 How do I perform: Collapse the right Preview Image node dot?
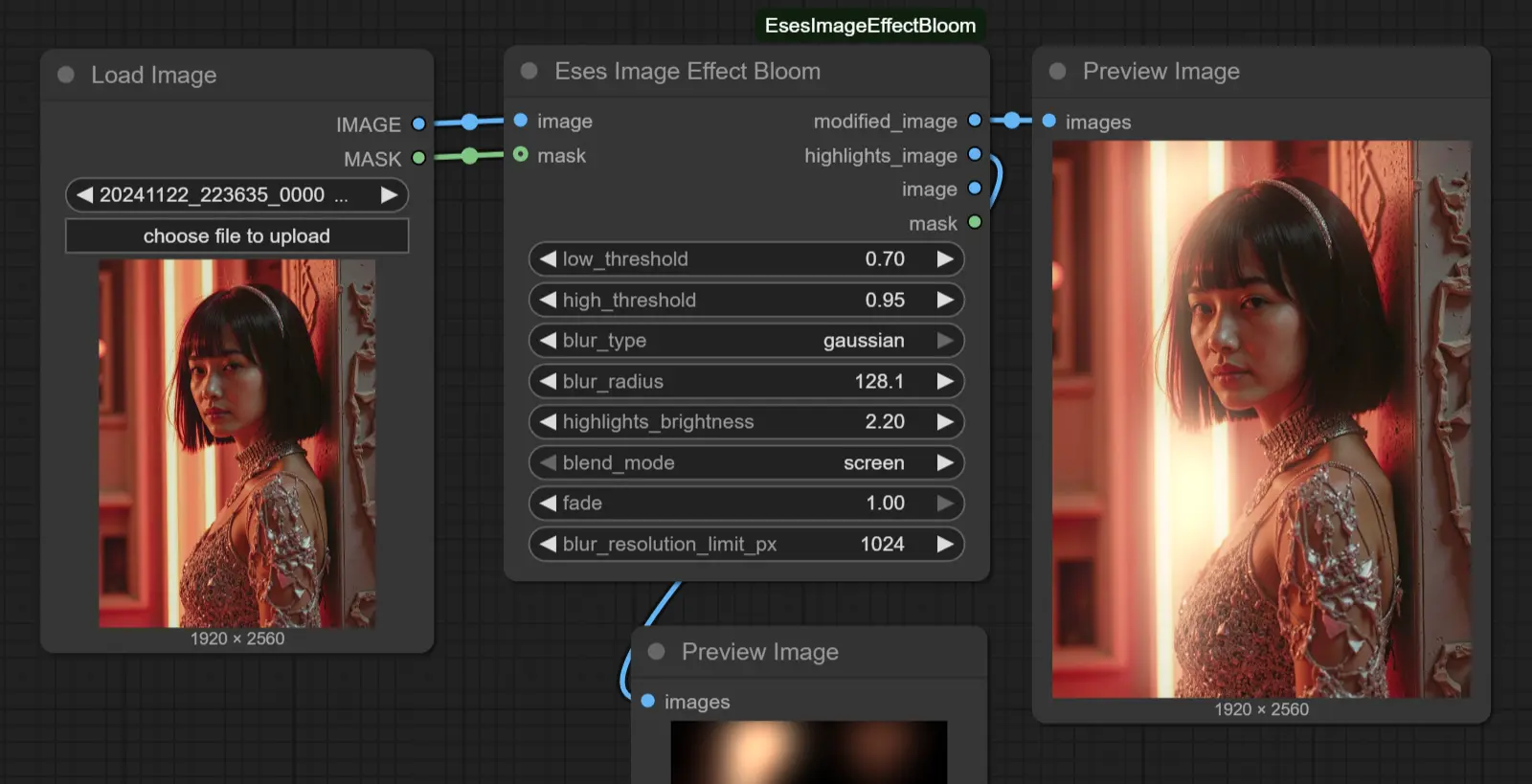tap(1057, 71)
